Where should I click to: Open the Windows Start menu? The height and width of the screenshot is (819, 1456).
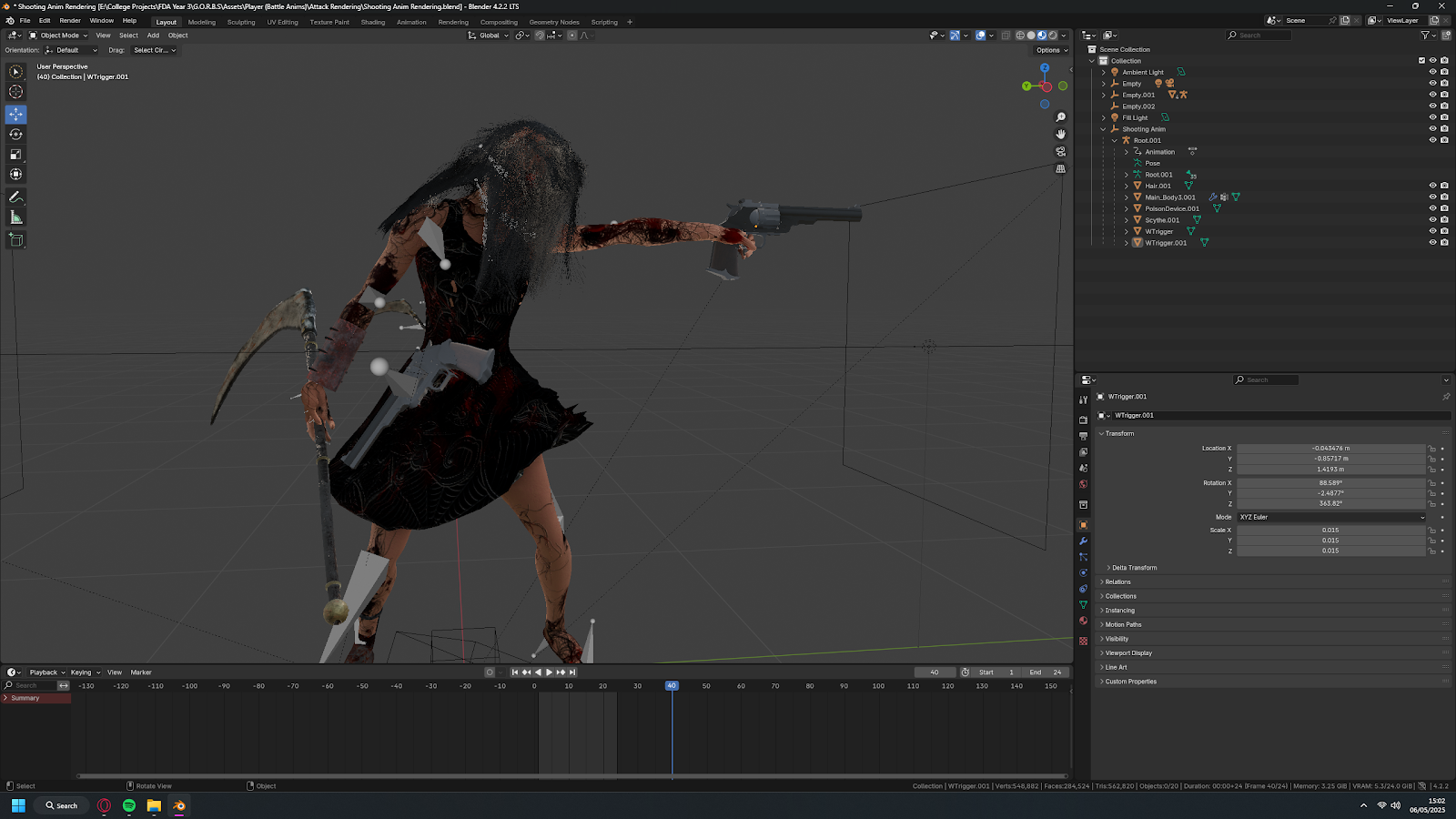(x=18, y=805)
